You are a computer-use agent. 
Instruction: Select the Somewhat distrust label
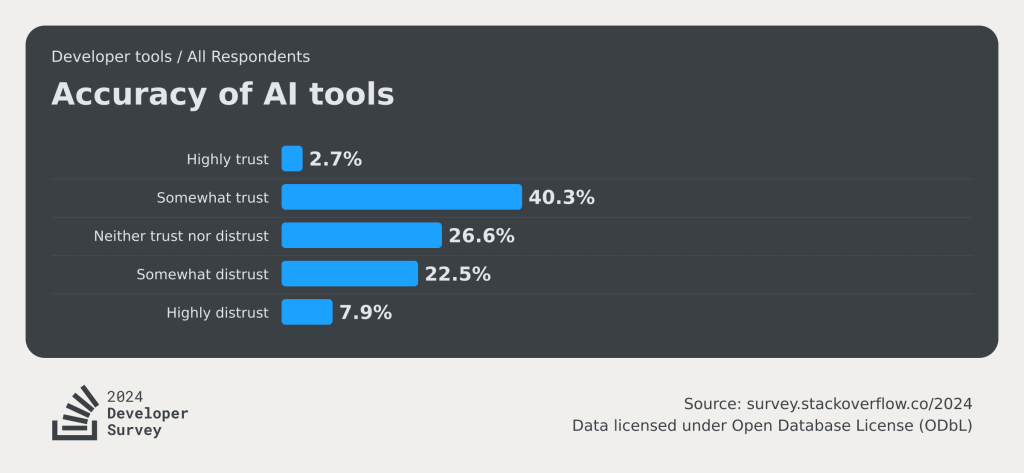pos(202,274)
